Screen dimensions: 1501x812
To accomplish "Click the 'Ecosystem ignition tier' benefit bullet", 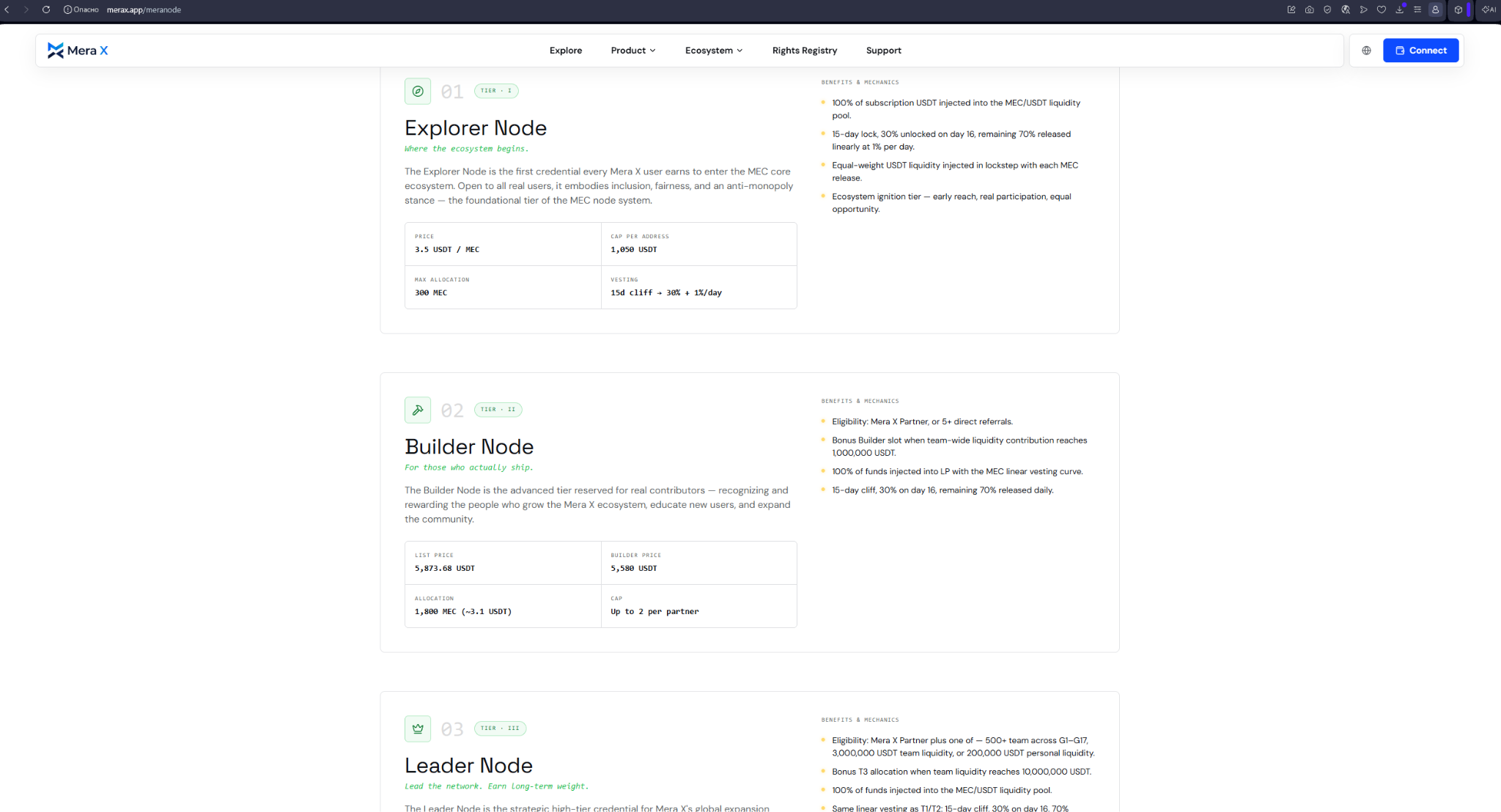I will 951,203.
